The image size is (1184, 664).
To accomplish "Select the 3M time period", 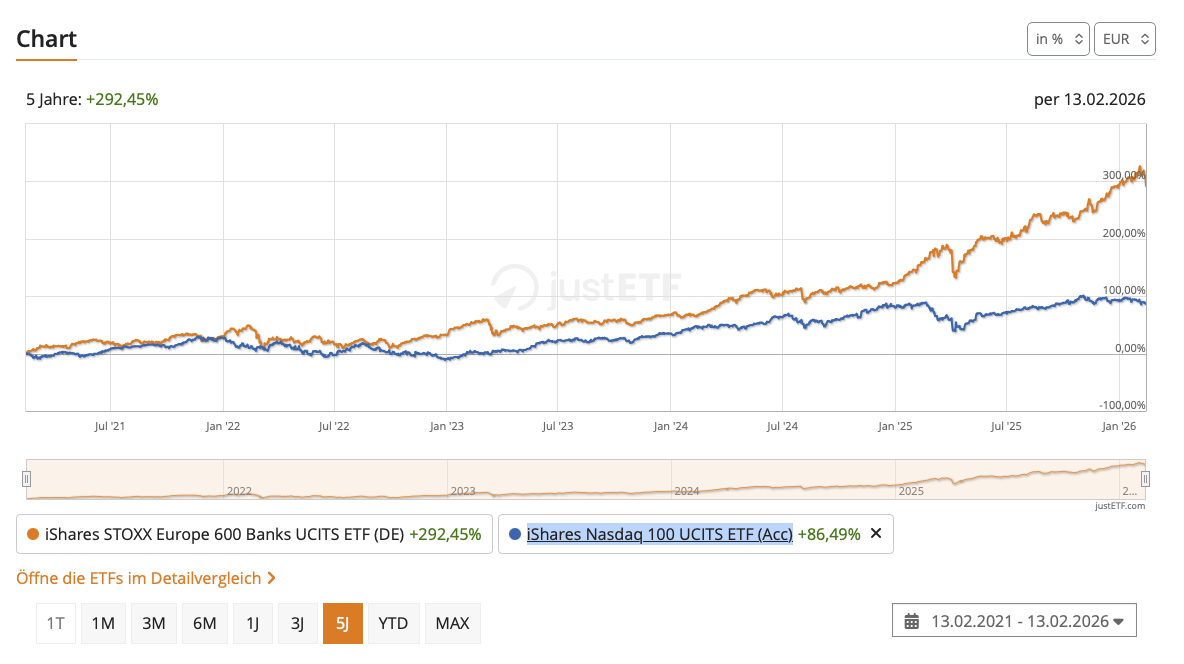I will point(154,623).
